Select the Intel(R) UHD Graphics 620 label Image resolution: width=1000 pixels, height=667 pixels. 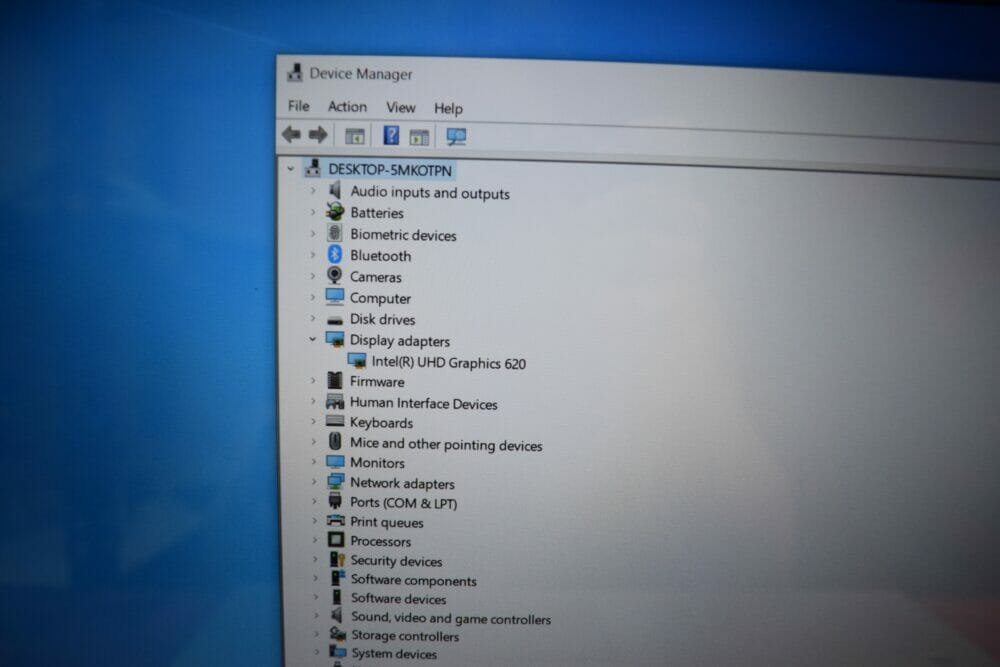[x=448, y=362]
